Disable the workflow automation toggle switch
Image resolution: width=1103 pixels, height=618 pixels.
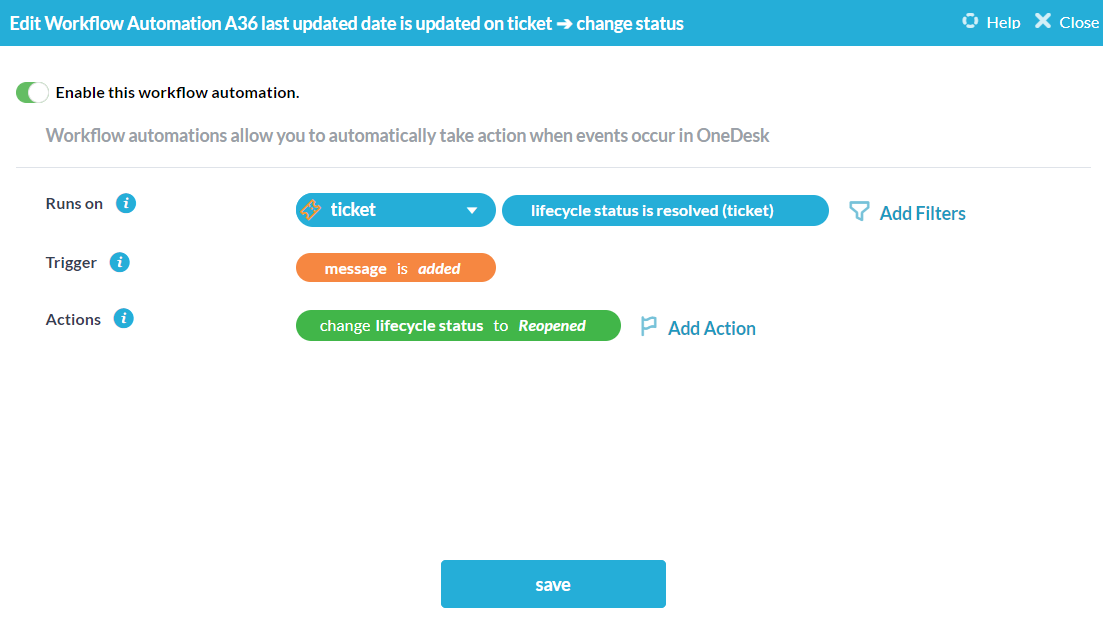pyautogui.click(x=32, y=93)
